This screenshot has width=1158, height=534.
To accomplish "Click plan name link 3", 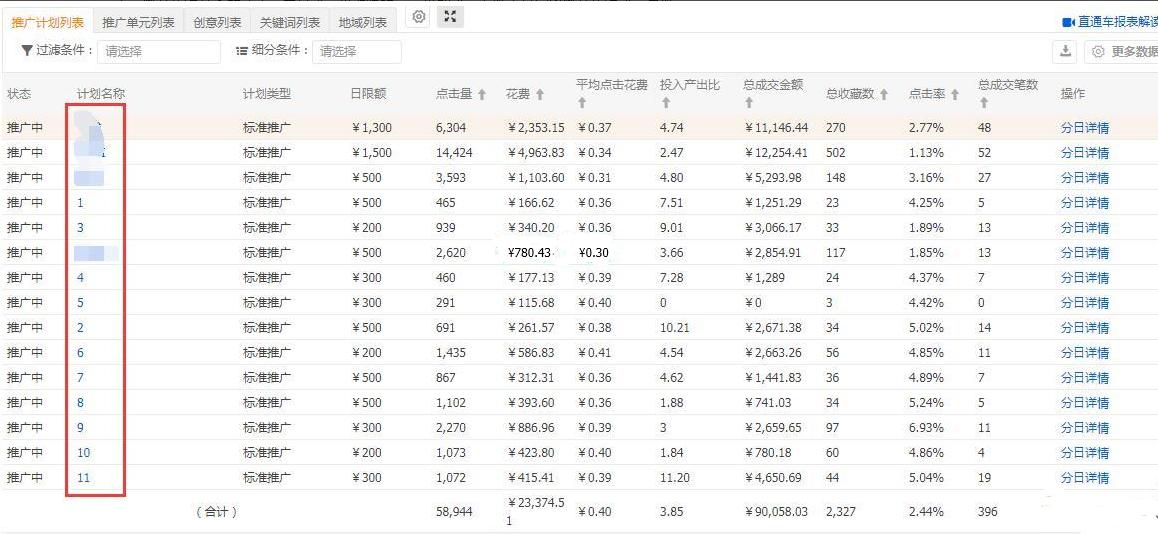I will pyautogui.click(x=80, y=227).
